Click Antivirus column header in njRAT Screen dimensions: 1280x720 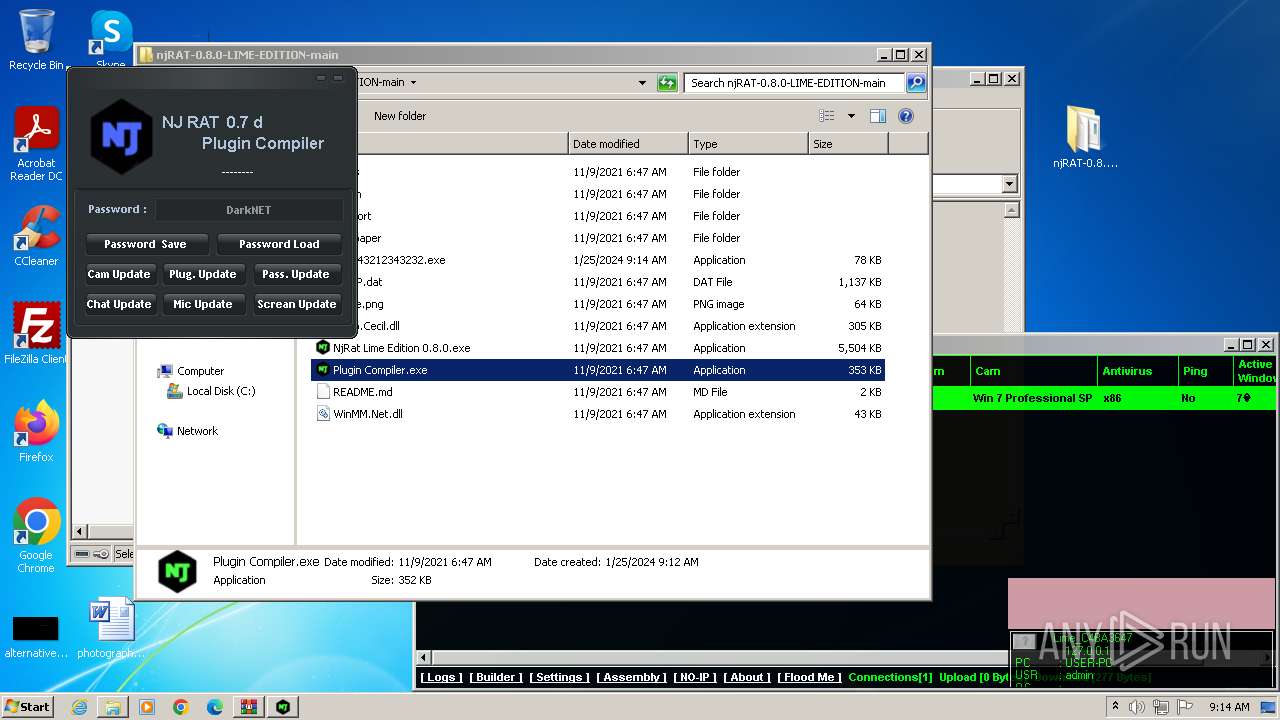click(x=1137, y=371)
